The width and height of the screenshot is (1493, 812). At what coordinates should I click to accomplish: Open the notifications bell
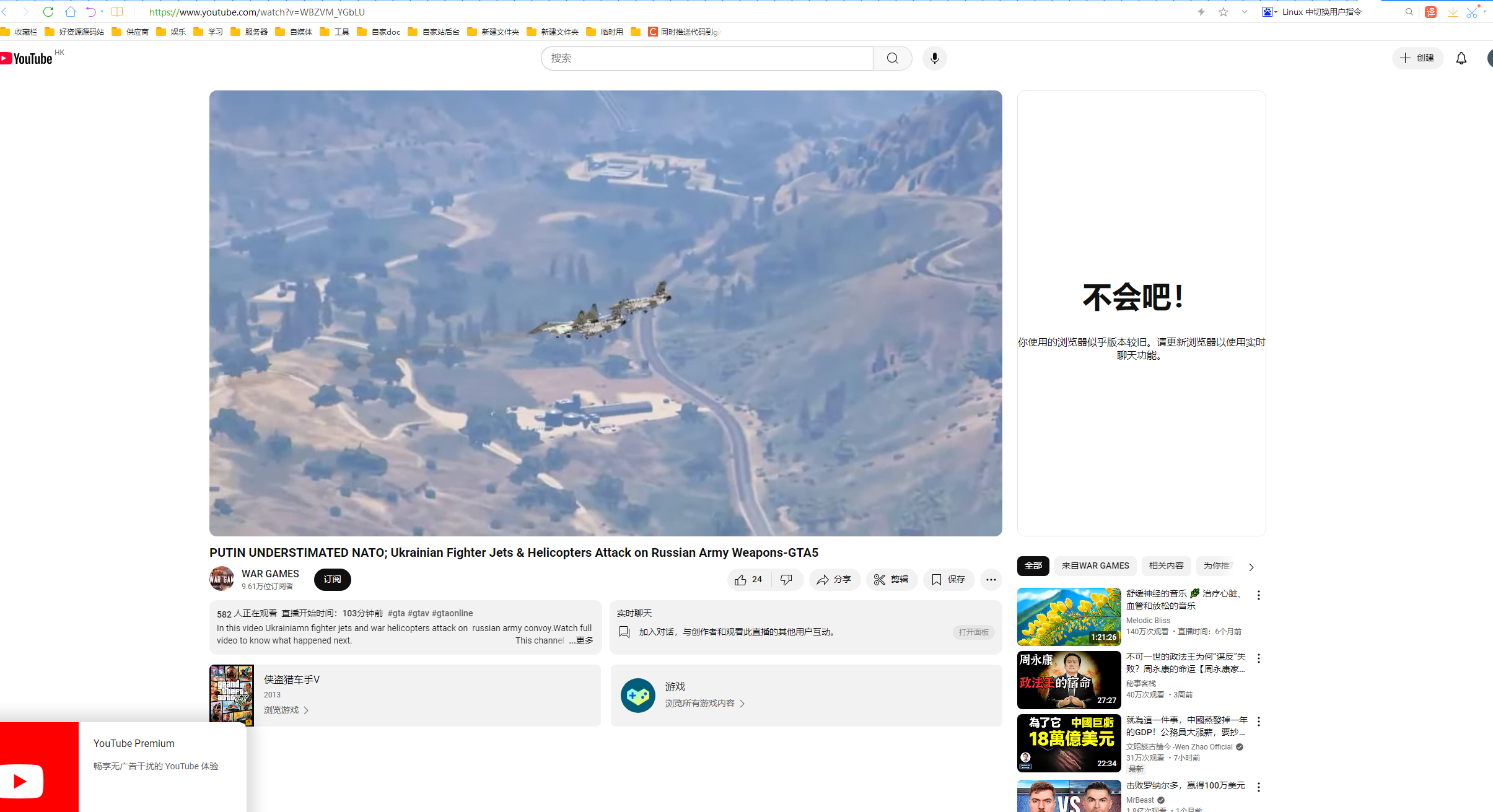(x=1461, y=58)
